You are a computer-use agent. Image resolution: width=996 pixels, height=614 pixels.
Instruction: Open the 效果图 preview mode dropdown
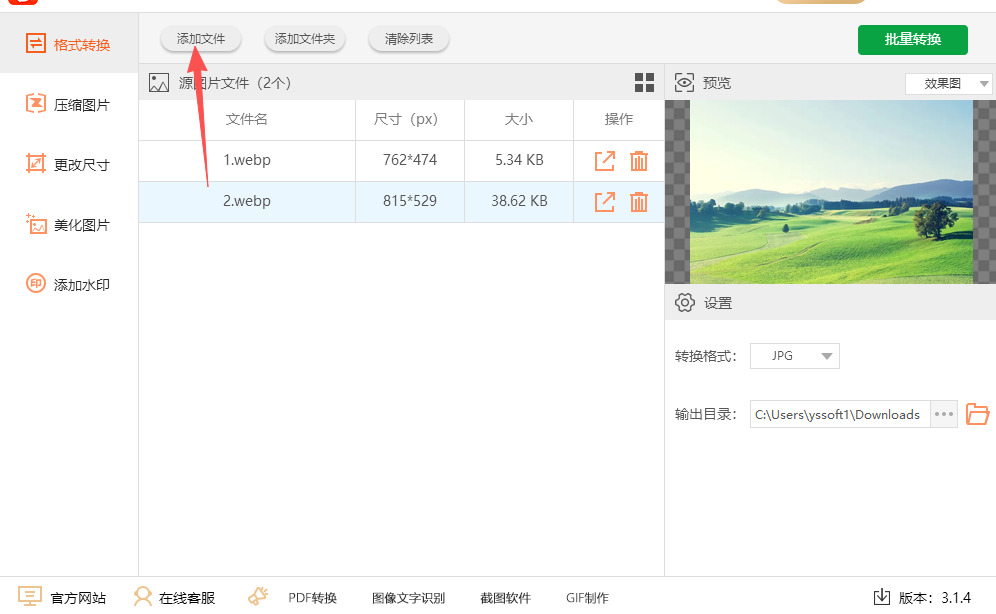[x=948, y=84]
